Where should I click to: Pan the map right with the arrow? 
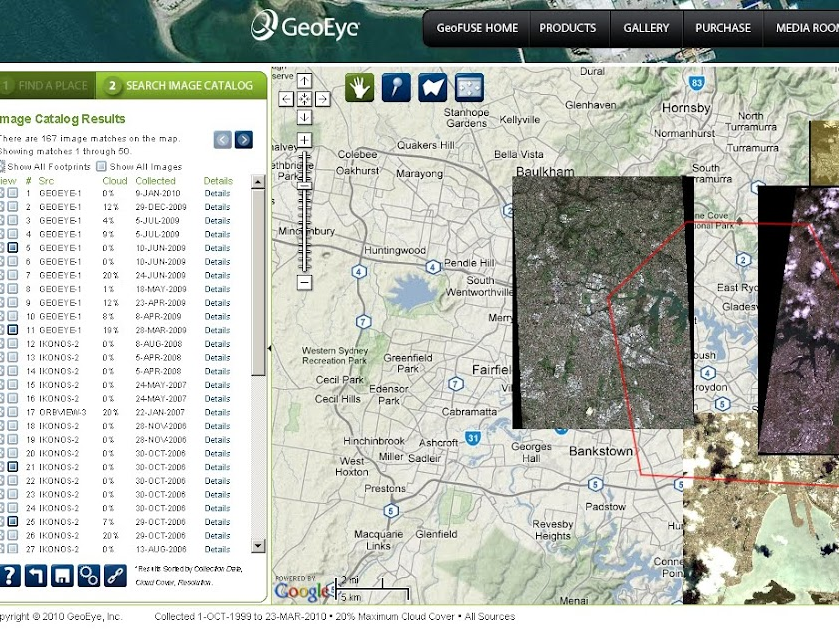tap(323, 99)
